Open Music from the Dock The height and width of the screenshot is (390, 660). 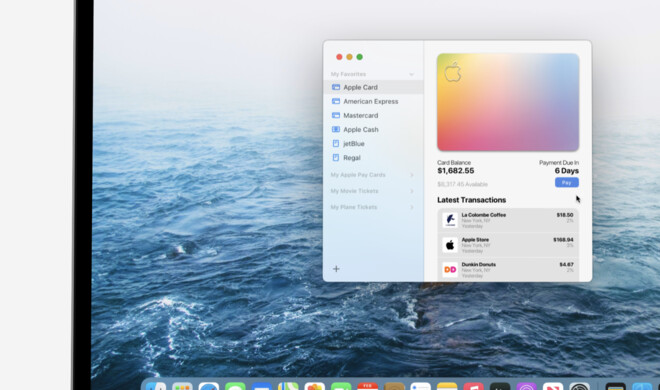tap(474, 386)
